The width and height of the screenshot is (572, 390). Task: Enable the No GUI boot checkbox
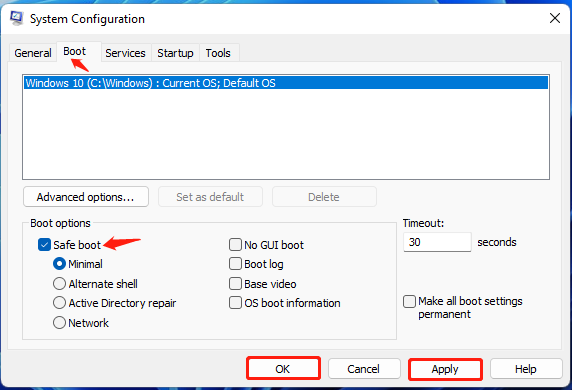tap(235, 244)
